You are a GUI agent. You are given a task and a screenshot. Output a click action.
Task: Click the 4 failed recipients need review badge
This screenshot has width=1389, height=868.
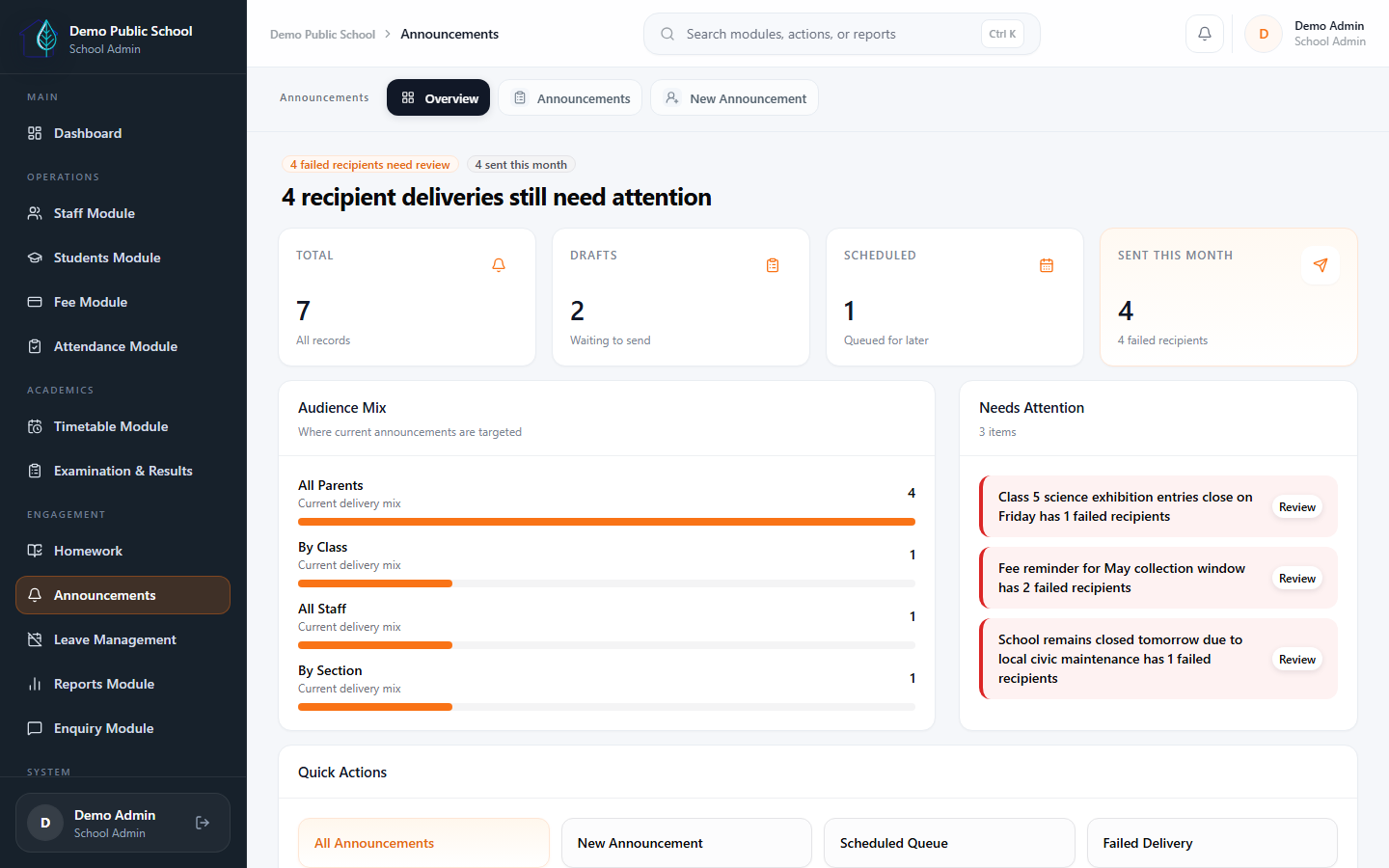370,165
